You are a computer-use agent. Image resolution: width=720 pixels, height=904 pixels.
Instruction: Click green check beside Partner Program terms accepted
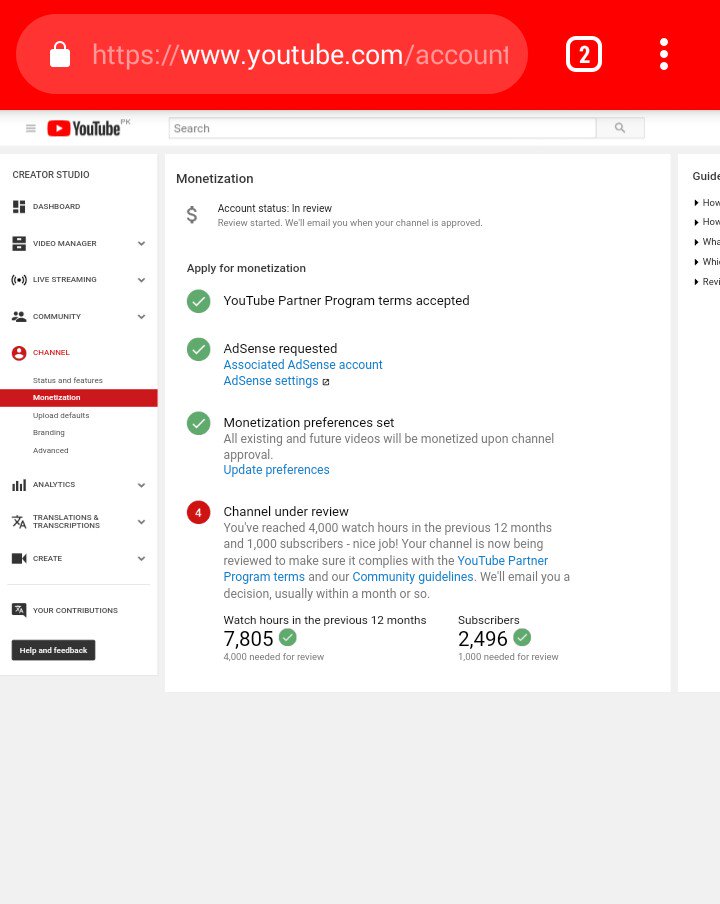tap(198, 301)
